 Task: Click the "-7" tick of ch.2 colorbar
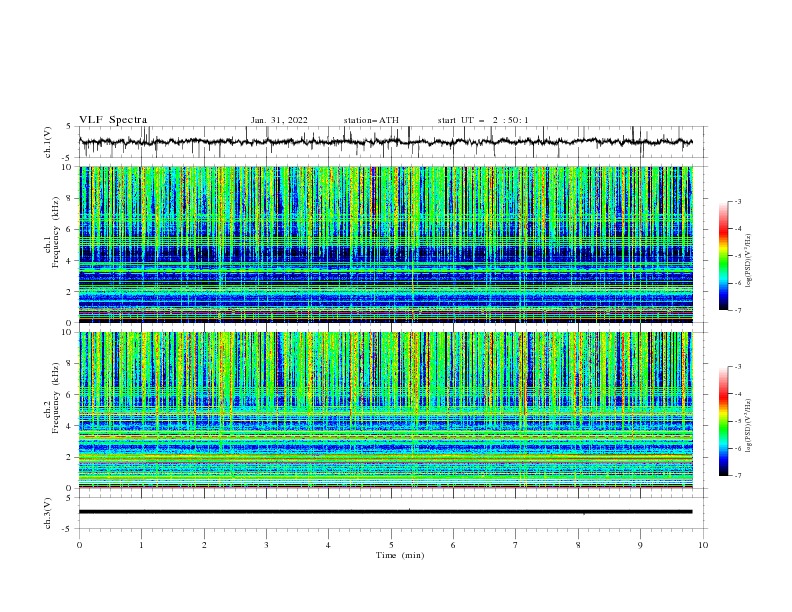point(737,476)
